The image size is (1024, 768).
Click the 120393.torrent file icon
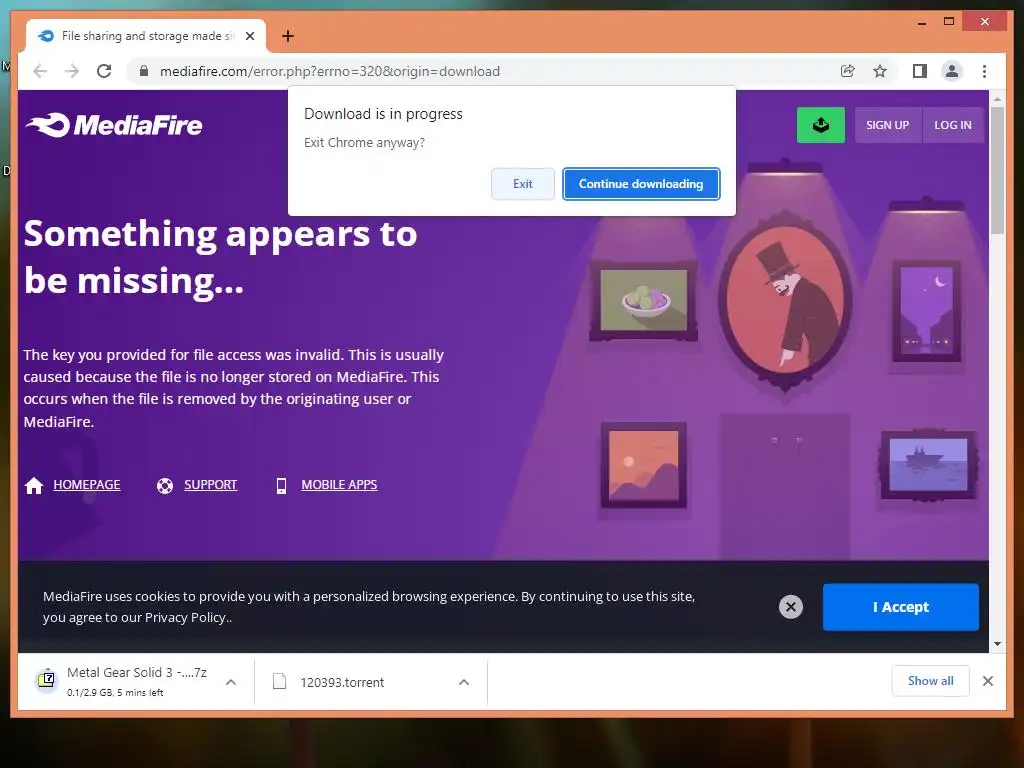tap(280, 681)
